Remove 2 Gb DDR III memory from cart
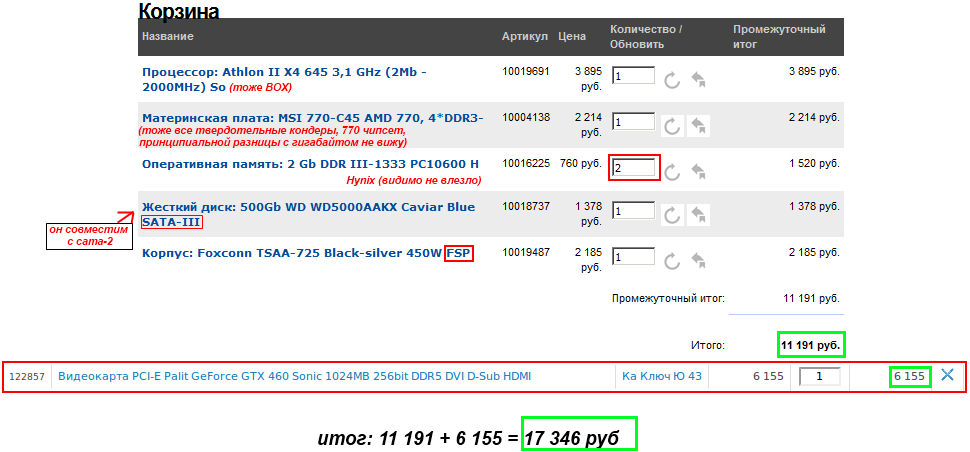This screenshot has width=970, height=452. tap(698, 172)
